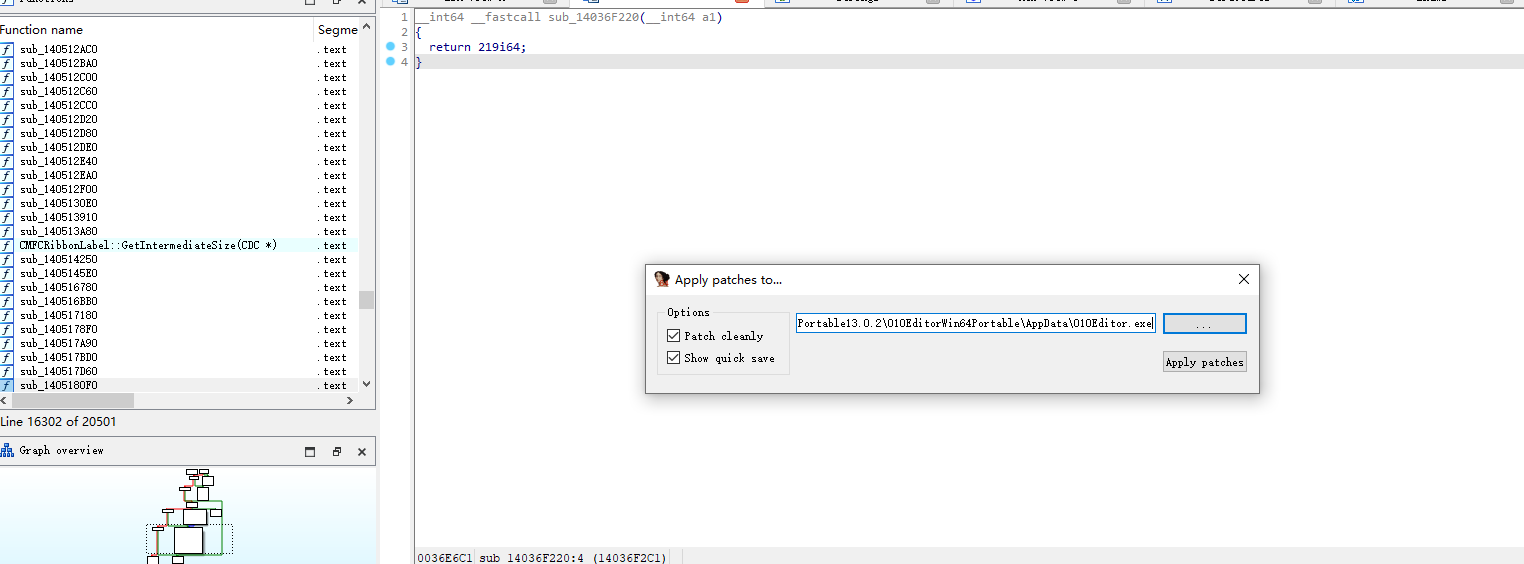Click the 010Editor.exe file path field
The width and height of the screenshot is (1524, 564).
click(975, 324)
